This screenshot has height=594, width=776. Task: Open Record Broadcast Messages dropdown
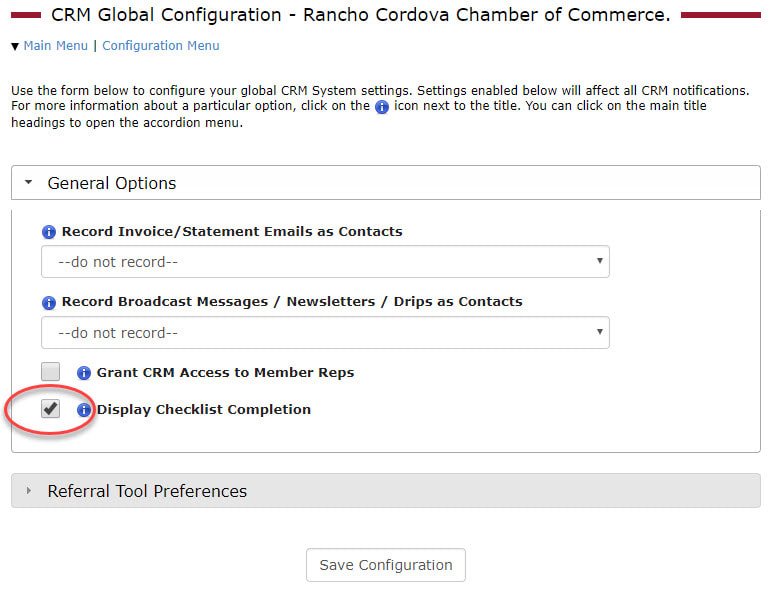pyautogui.click(x=325, y=333)
